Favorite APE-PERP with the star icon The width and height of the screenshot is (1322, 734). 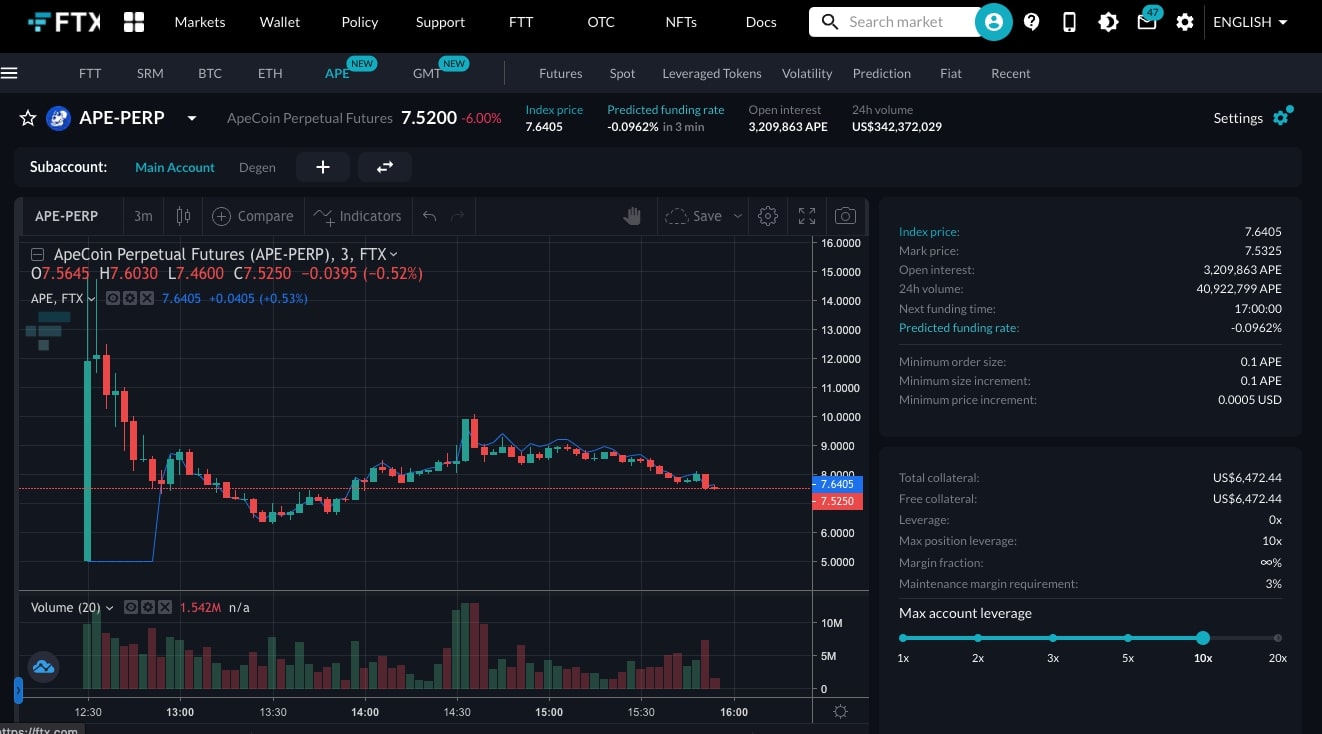(x=28, y=118)
